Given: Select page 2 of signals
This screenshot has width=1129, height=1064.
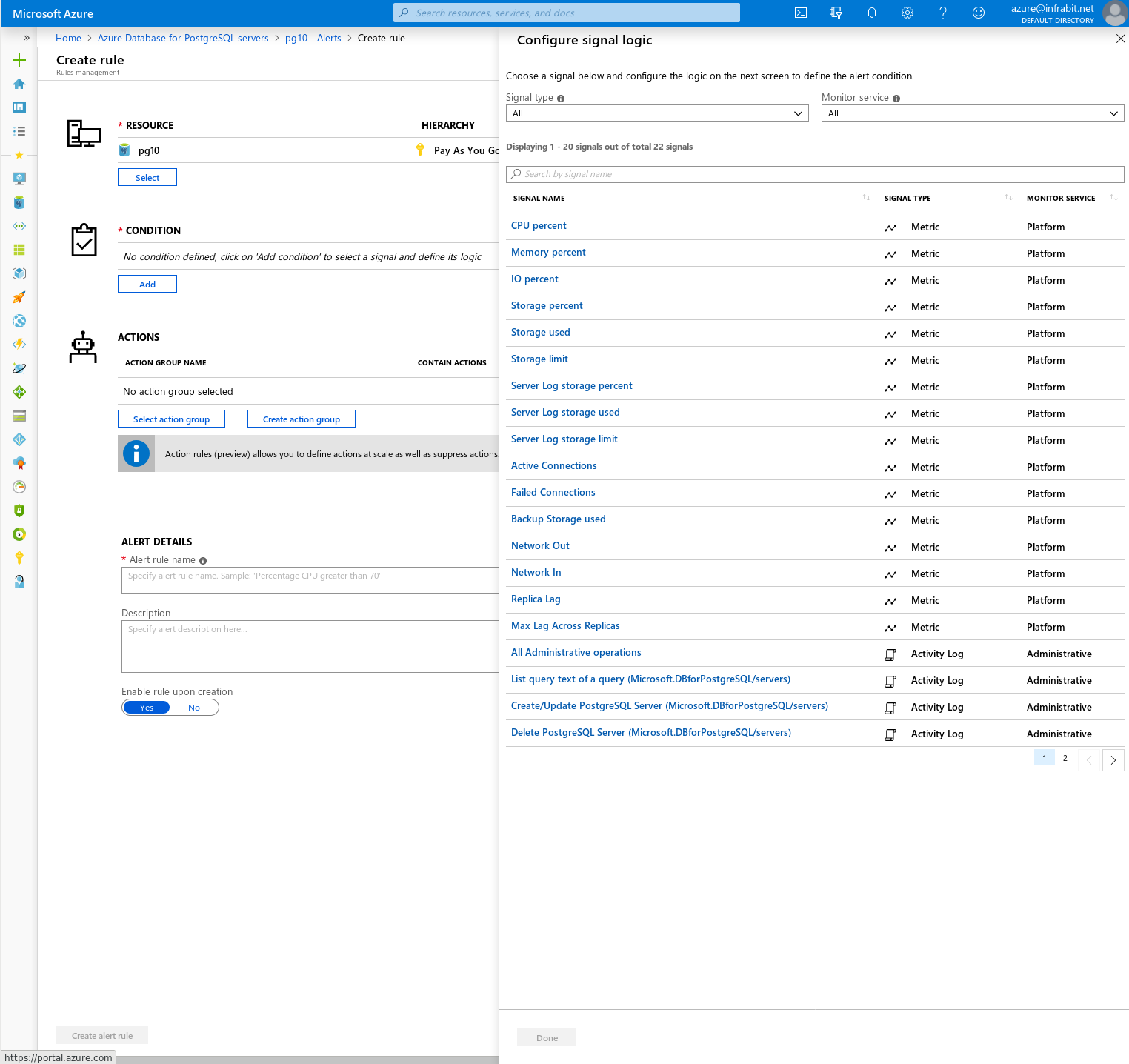Looking at the screenshot, I should (1065, 758).
